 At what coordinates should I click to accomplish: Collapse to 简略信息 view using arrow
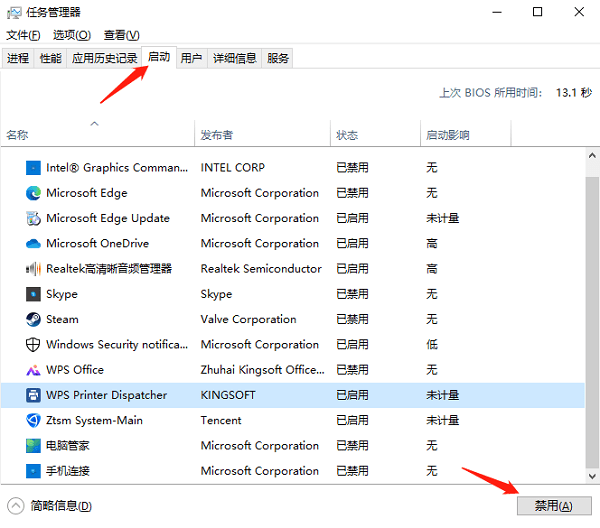tap(16, 506)
